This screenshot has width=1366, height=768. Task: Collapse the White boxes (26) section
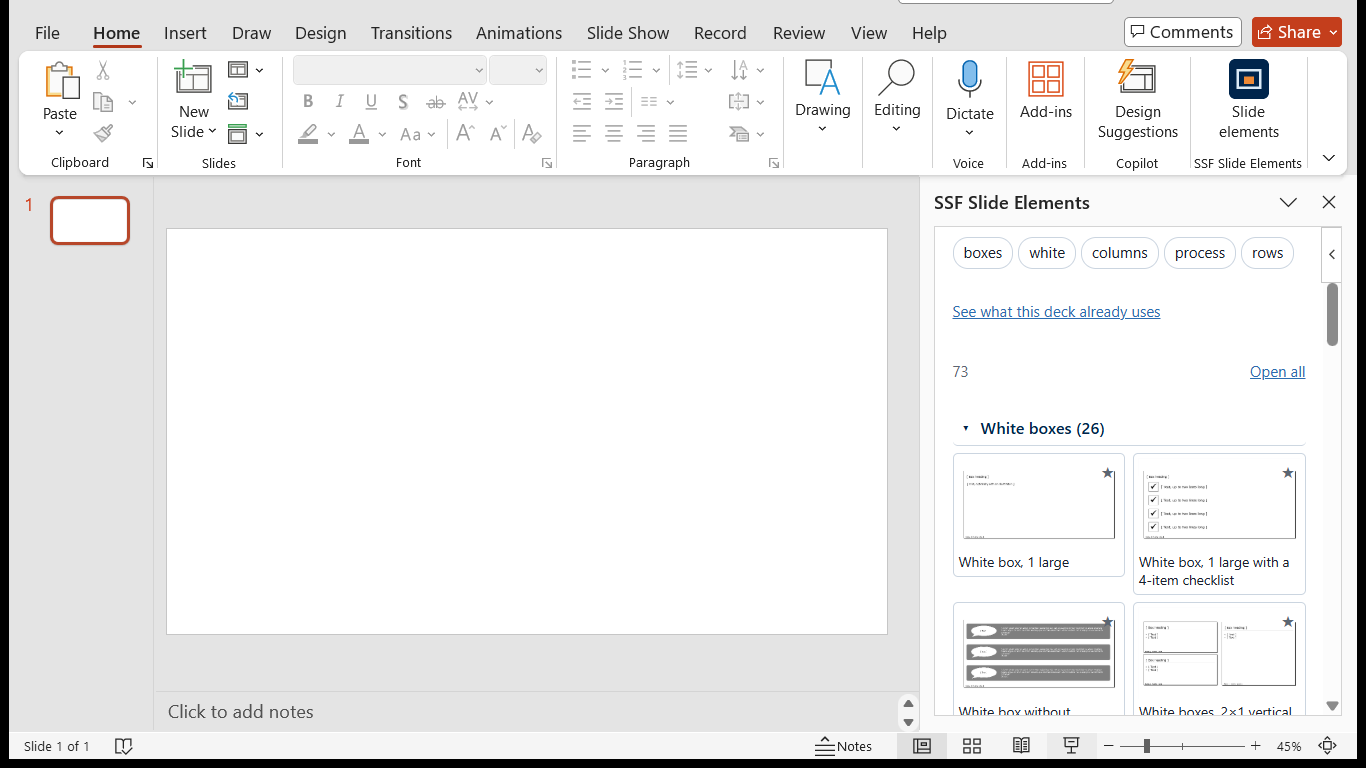(x=966, y=429)
